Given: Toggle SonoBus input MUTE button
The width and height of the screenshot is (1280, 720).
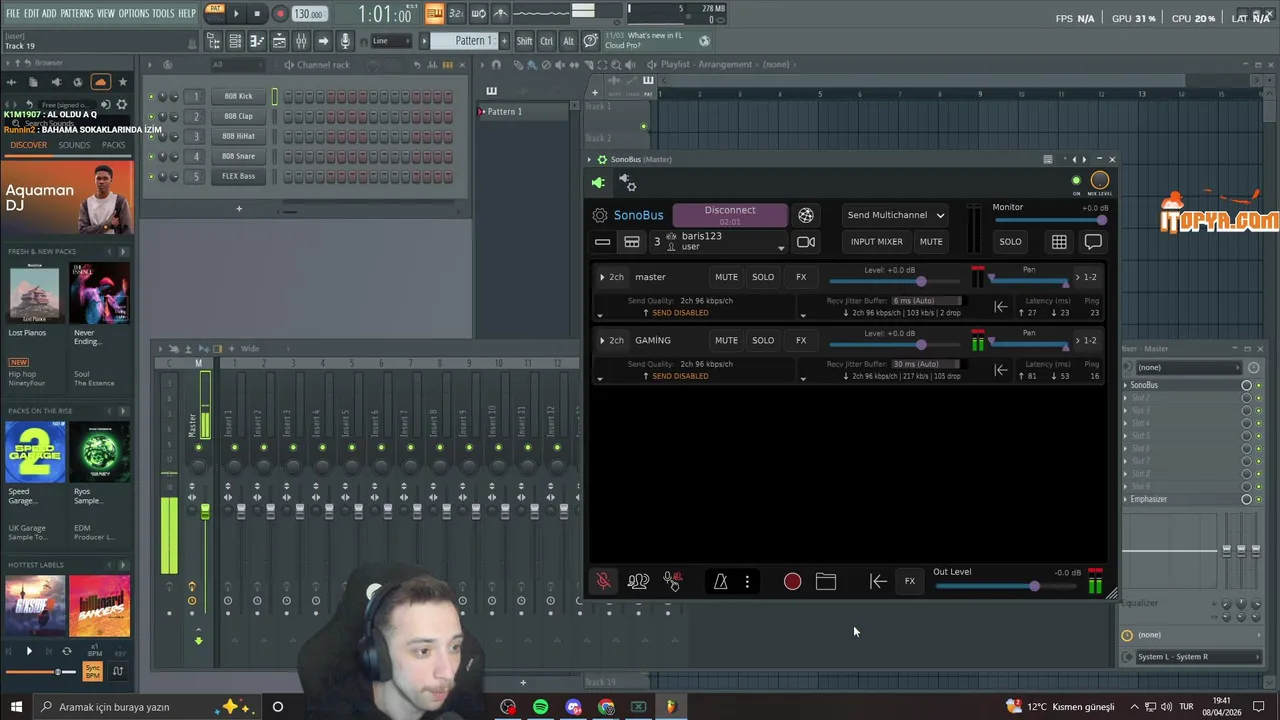Looking at the screenshot, I should pyautogui.click(x=931, y=242).
